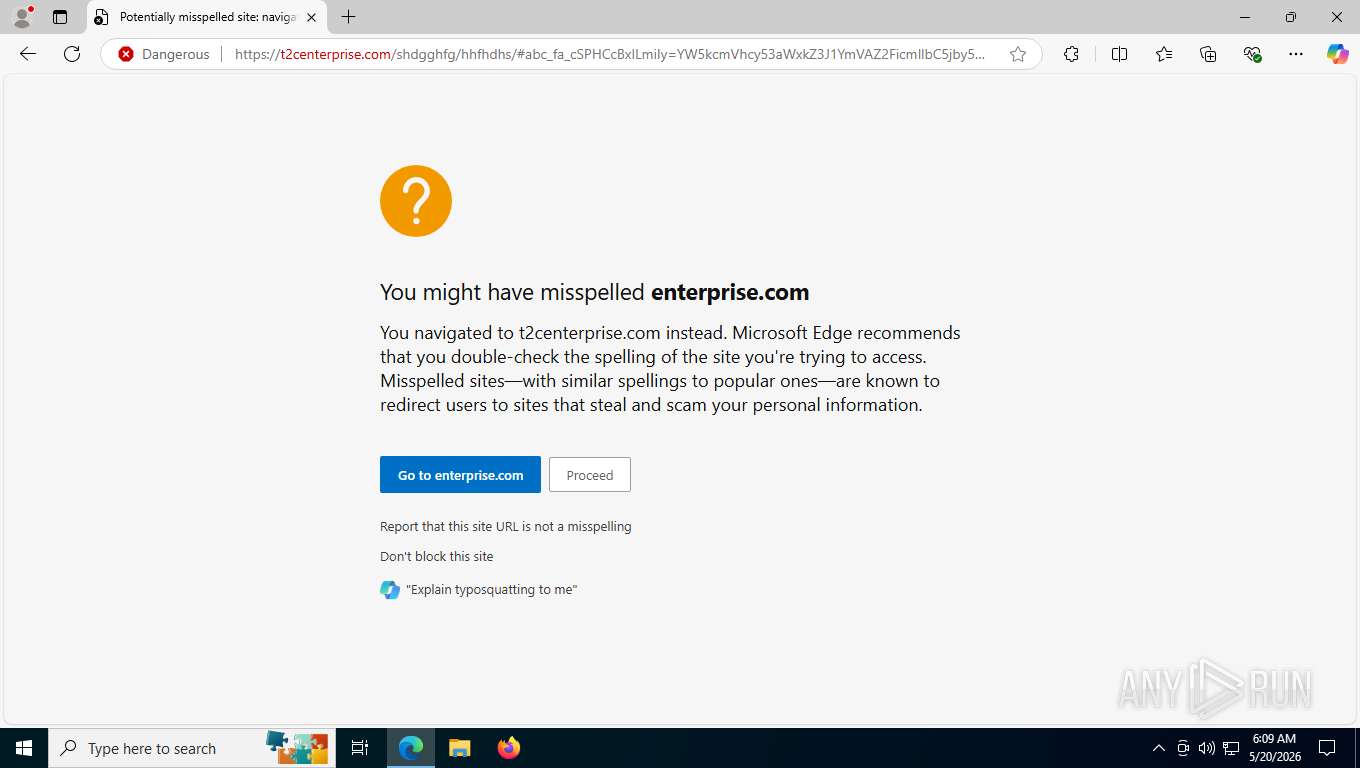This screenshot has height=768, width=1360.
Task: Open network settings tray icon
Action: [1231, 748]
